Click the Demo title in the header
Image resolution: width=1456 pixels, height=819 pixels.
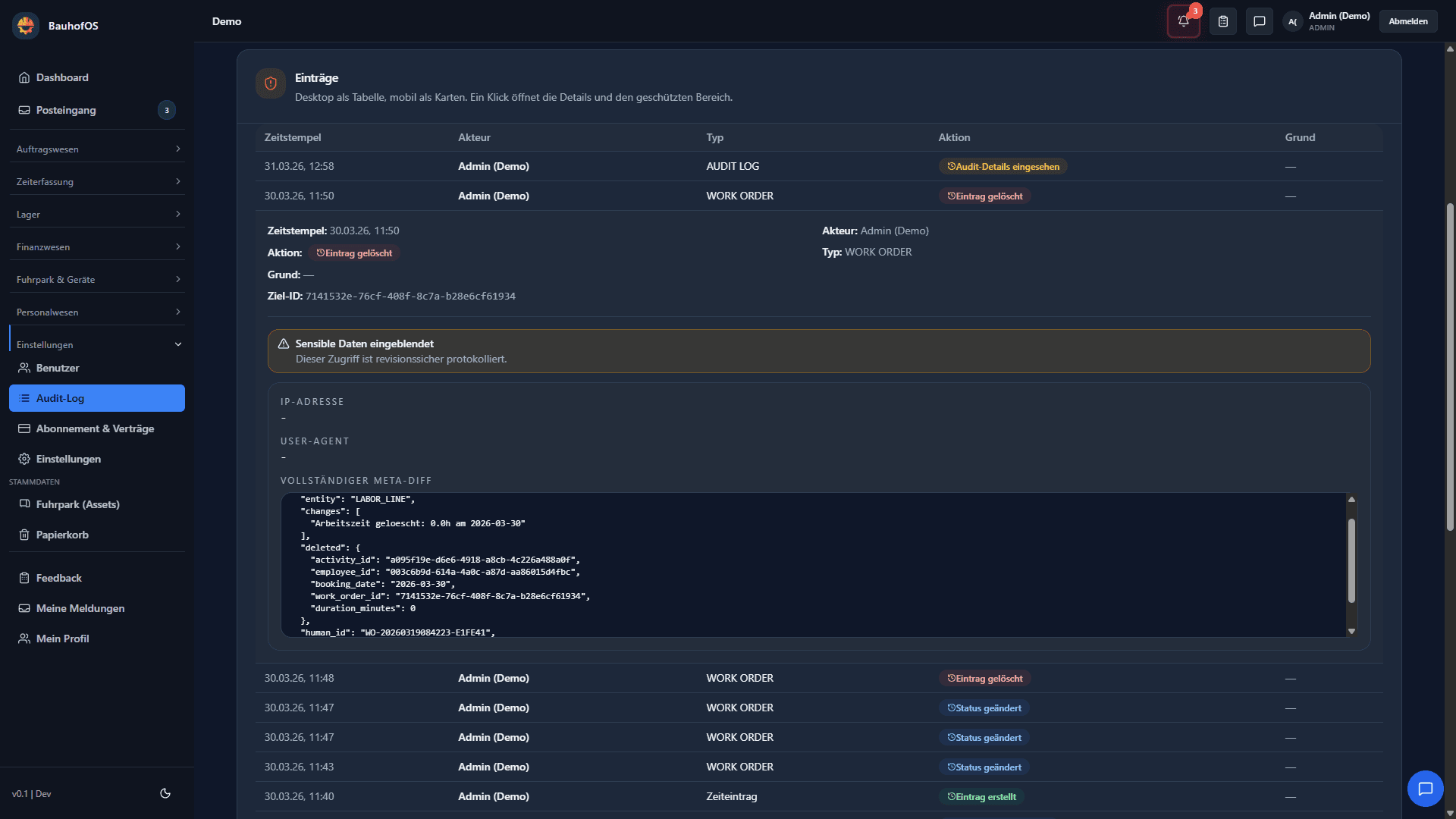pos(227,21)
